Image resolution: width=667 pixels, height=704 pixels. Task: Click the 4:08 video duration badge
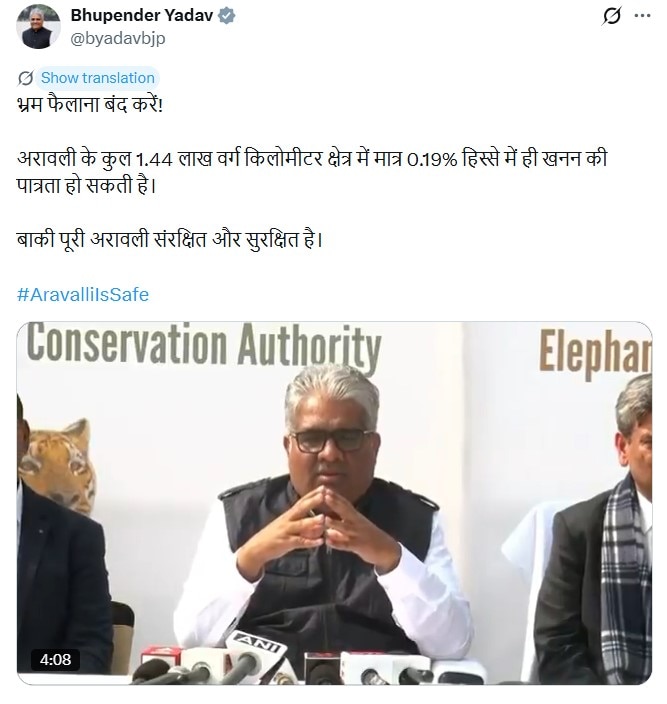(55, 660)
